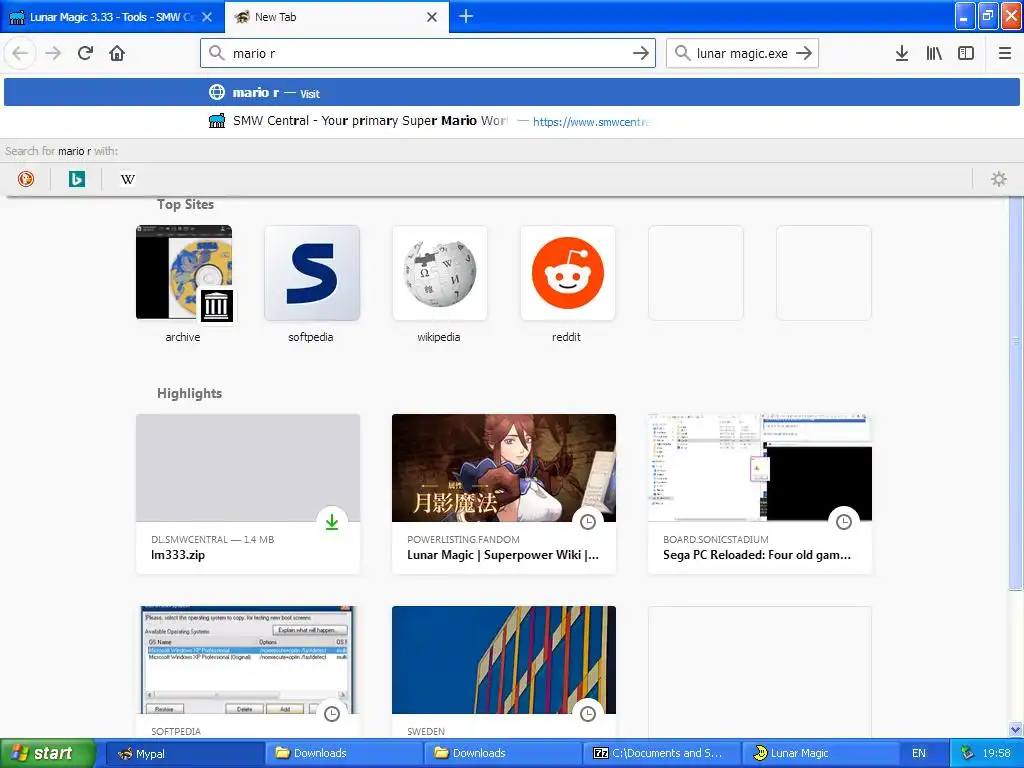Switch to the Downloads taskbar window beside 7-Zip
1024x768 pixels.
503,753
